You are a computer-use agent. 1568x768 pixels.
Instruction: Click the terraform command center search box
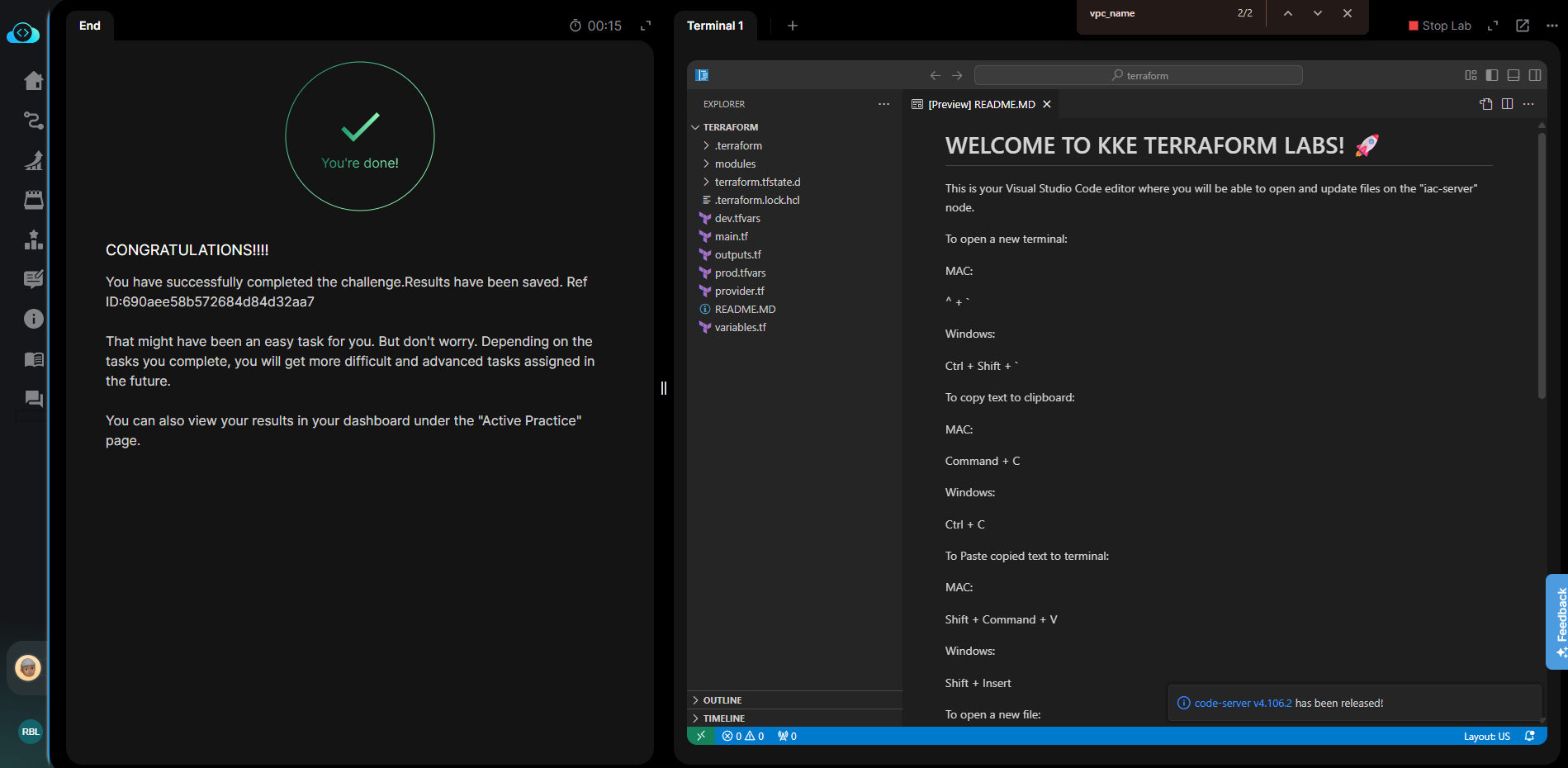pyautogui.click(x=1138, y=75)
